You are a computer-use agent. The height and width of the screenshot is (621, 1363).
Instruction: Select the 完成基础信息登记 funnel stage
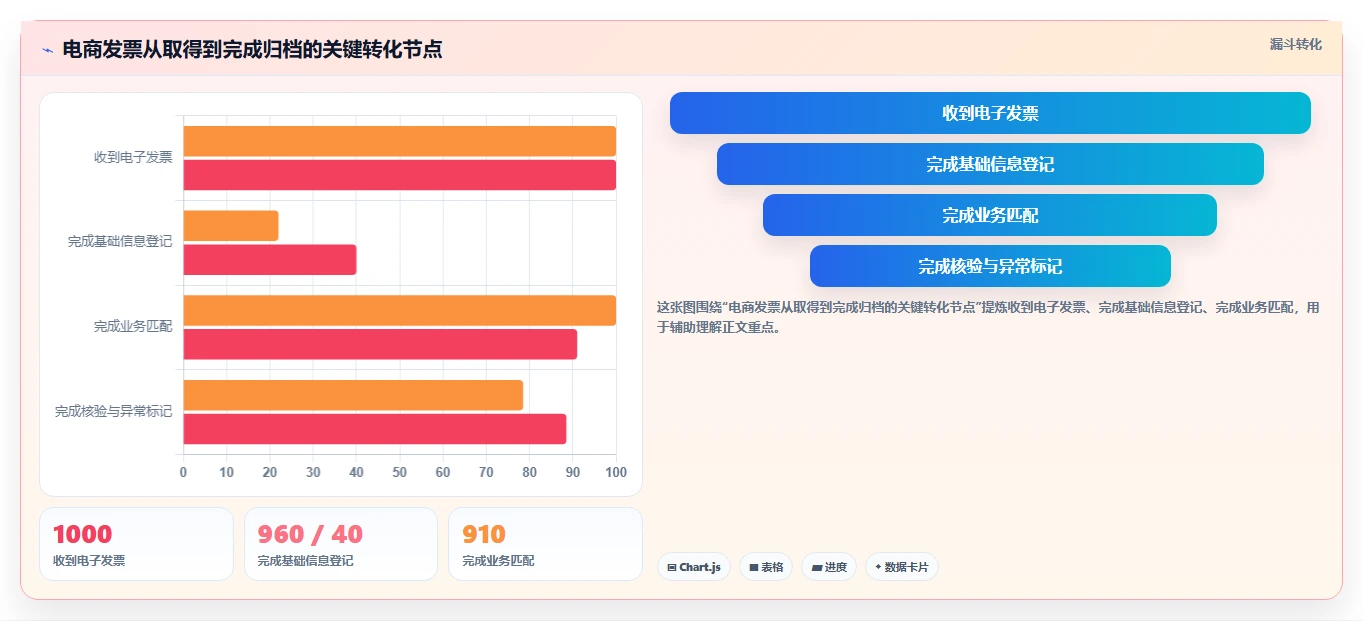(990, 164)
